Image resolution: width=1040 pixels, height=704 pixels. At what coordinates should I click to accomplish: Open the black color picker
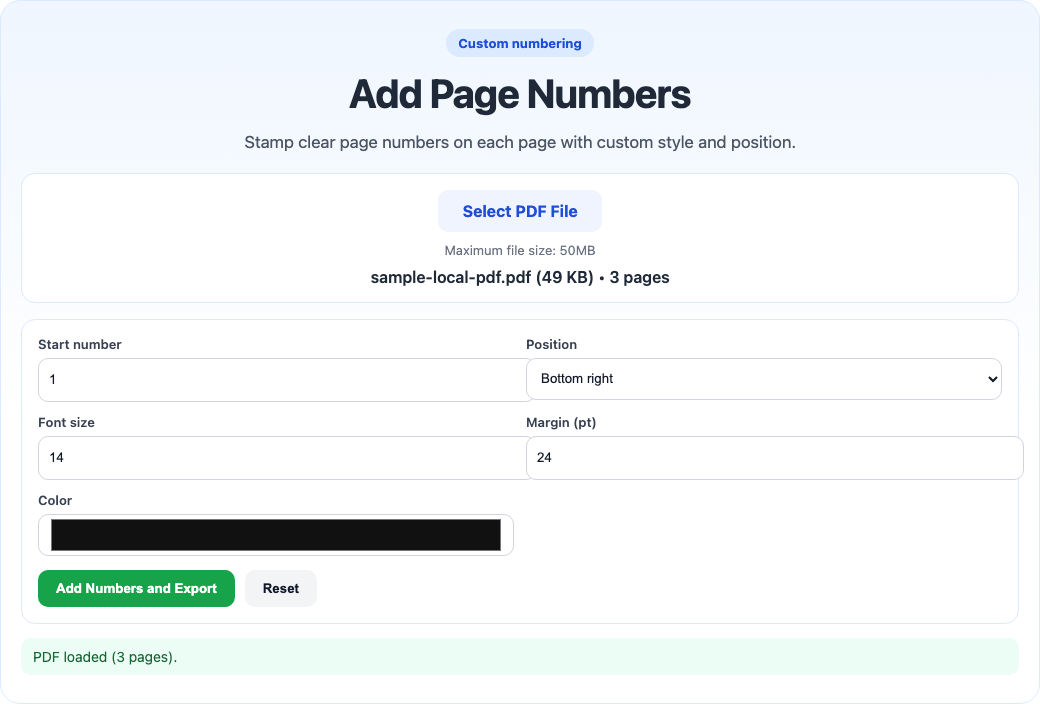tap(277, 534)
